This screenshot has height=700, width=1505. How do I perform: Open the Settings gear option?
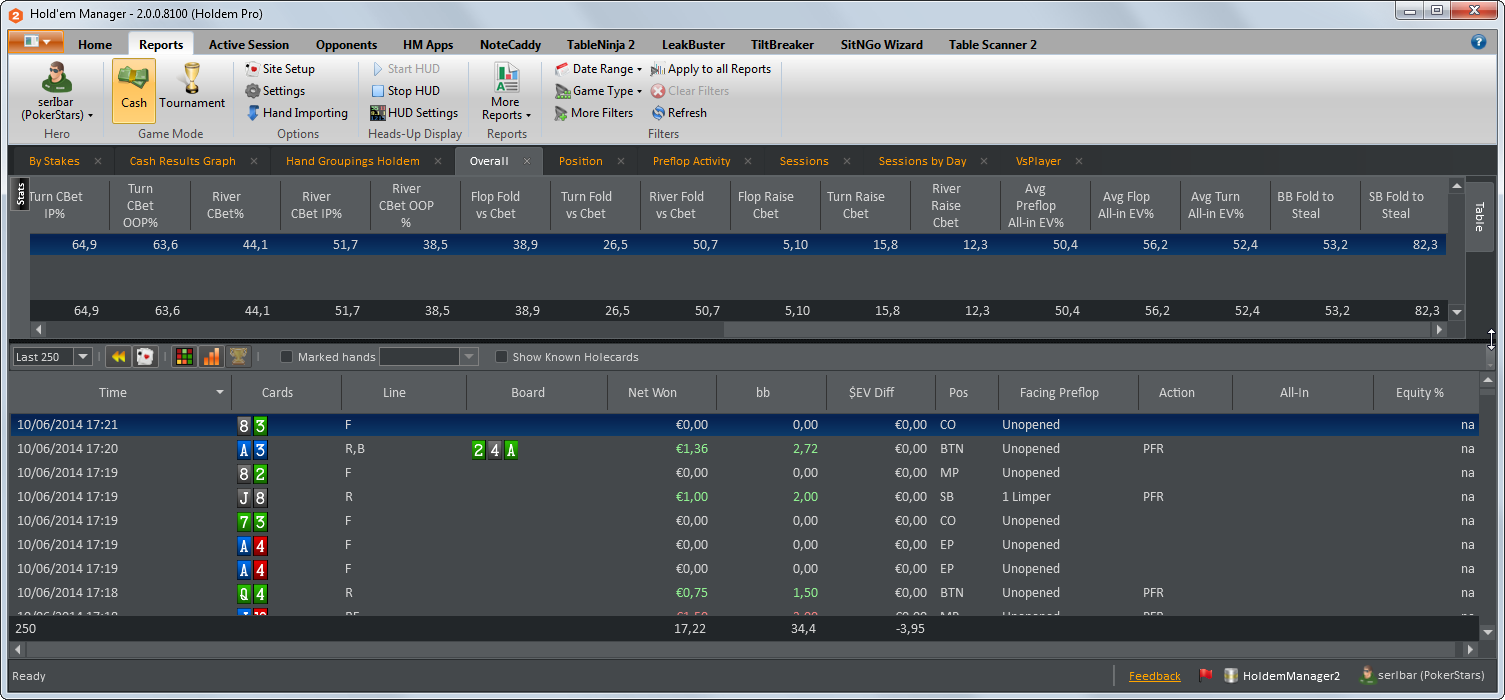(275, 91)
